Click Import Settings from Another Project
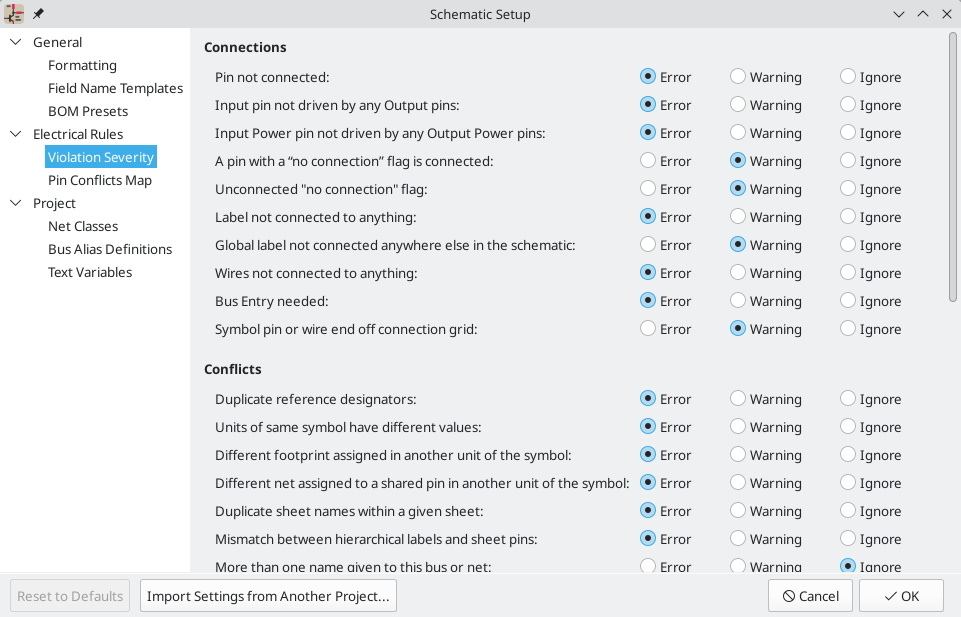 [268, 595]
